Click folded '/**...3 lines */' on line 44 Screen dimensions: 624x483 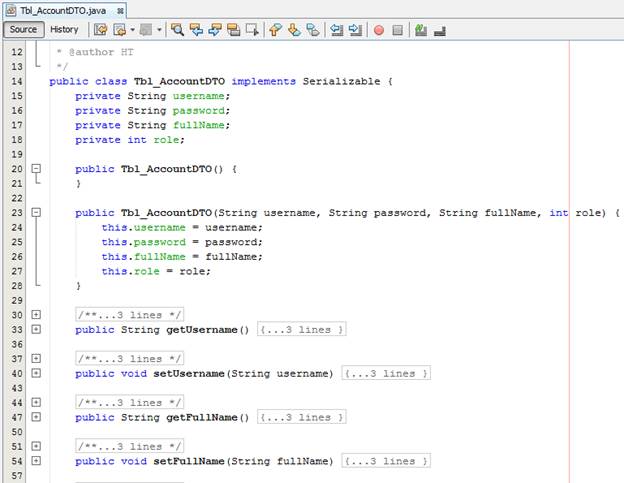(130, 402)
